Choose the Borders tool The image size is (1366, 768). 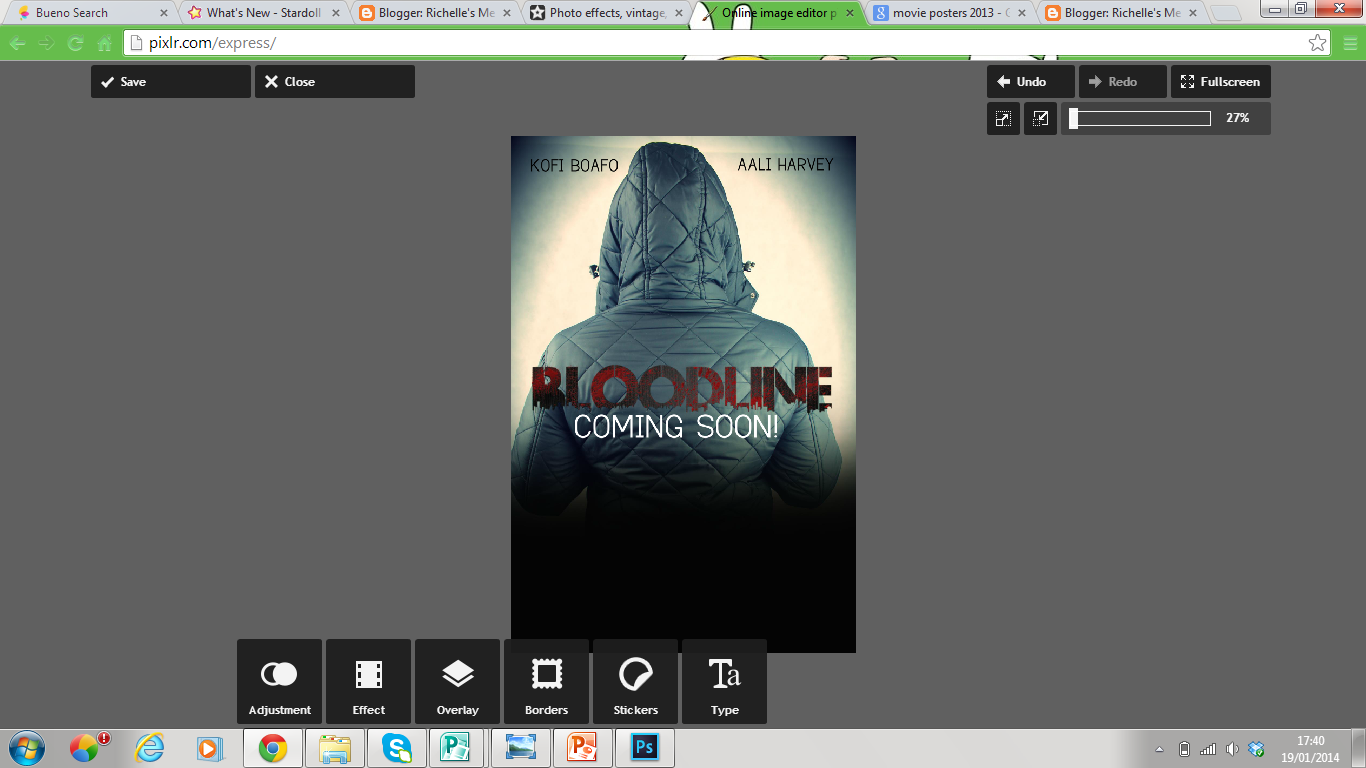[546, 682]
